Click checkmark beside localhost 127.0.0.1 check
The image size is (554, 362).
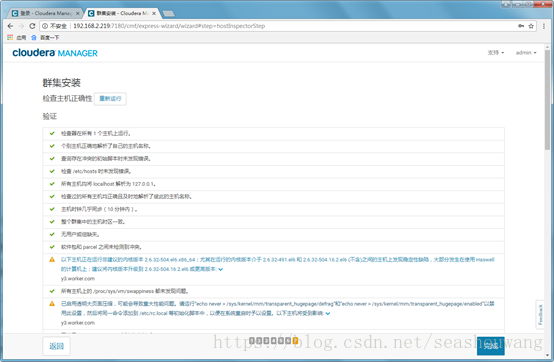(x=52, y=184)
